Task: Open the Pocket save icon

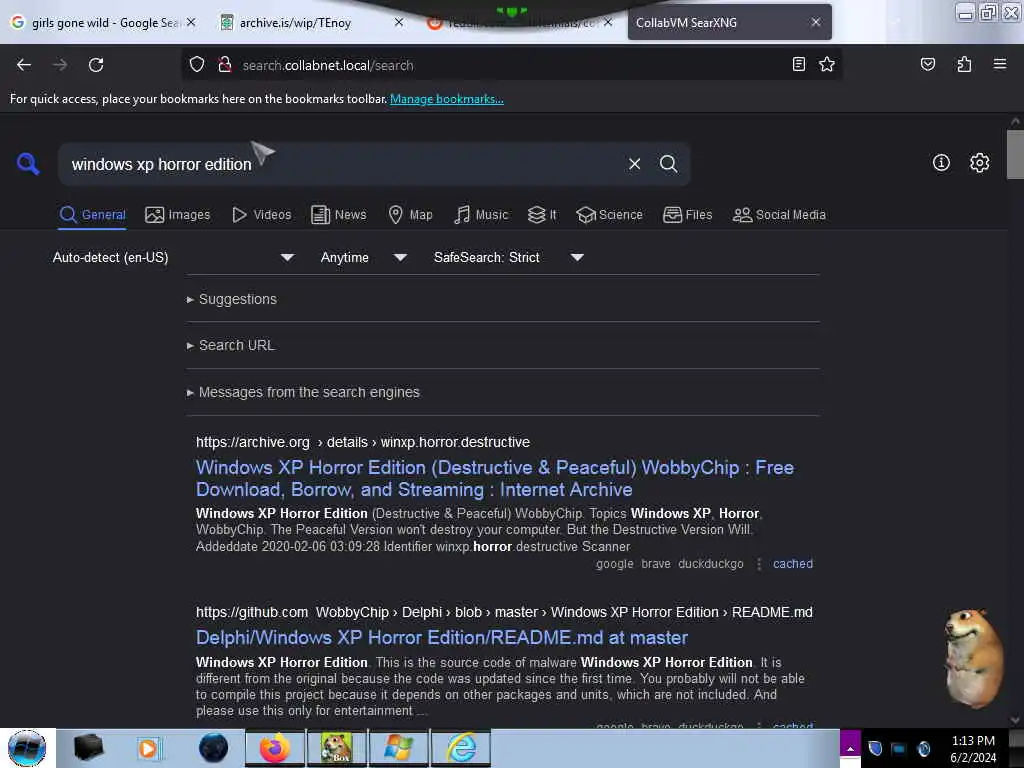Action: 927,64
